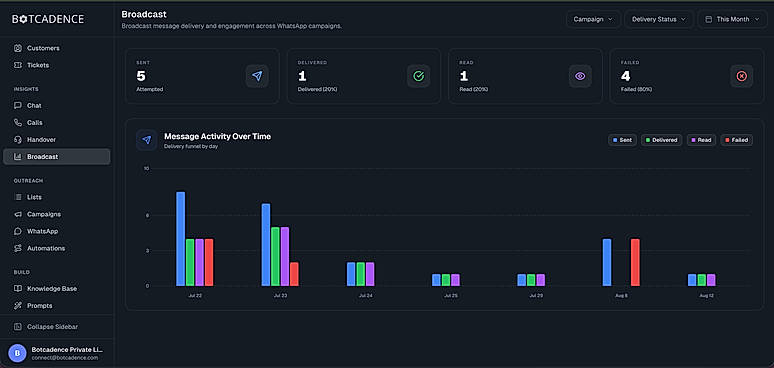Click the Lists icon in Outreach
774x368 pixels.
pyautogui.click(x=18, y=197)
